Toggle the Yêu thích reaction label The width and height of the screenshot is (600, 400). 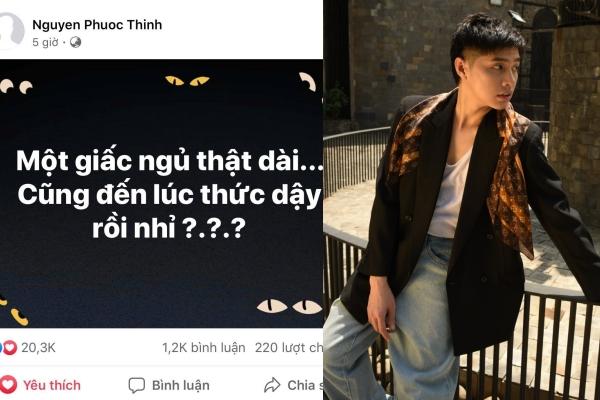(x=52, y=385)
